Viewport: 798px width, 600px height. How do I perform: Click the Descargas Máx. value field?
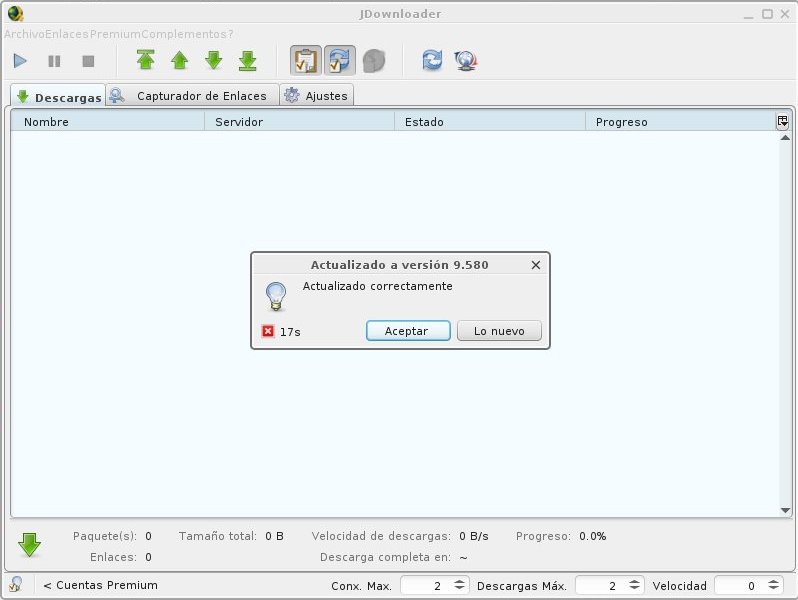[602, 586]
